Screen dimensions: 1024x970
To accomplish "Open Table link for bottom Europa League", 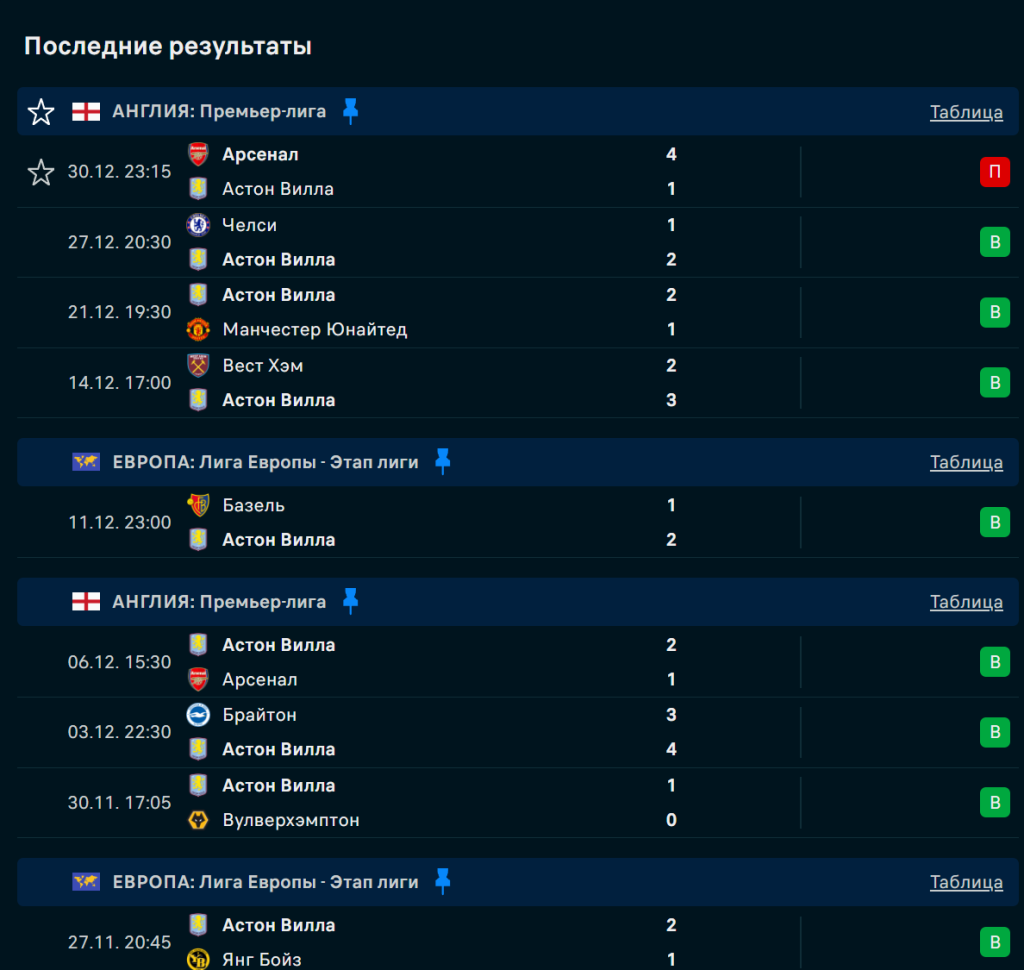I will coord(966,882).
